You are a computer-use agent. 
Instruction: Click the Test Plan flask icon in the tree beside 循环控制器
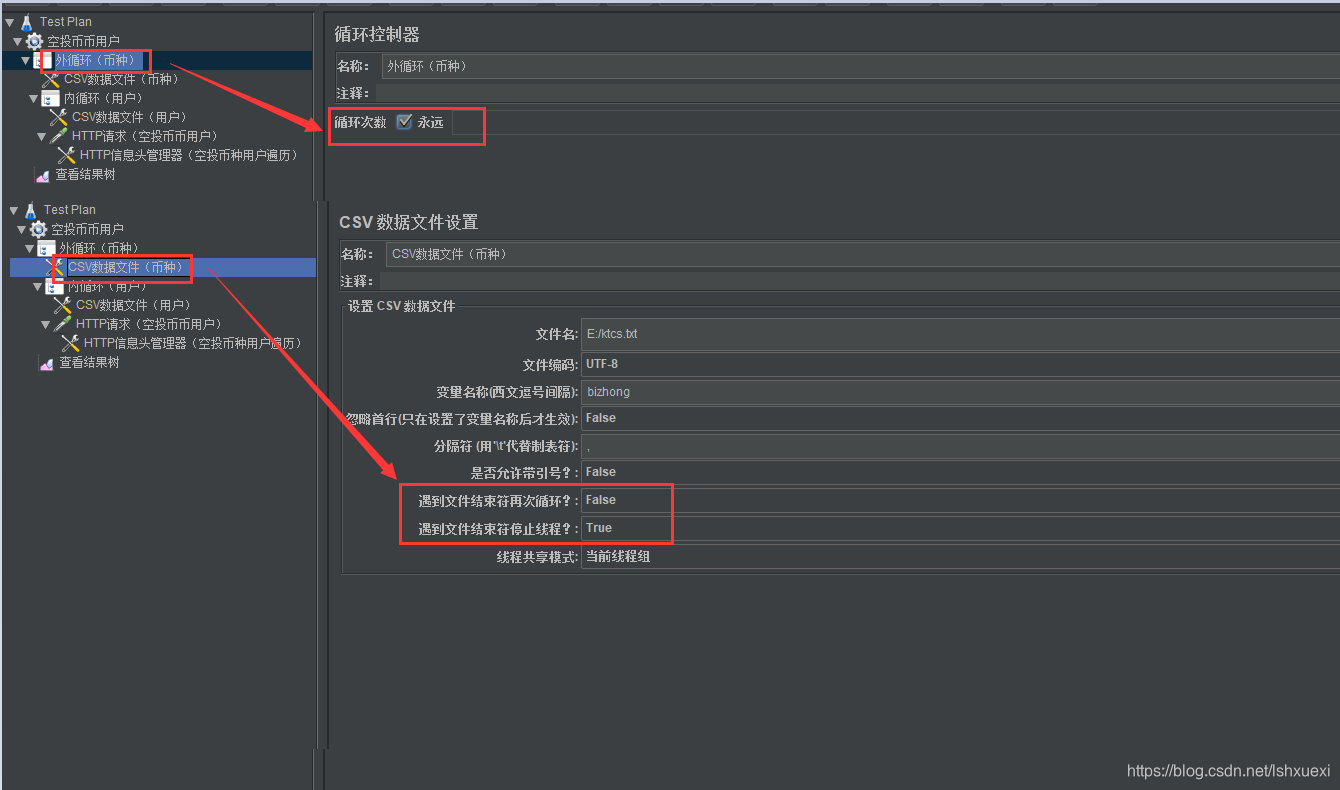[x=27, y=21]
